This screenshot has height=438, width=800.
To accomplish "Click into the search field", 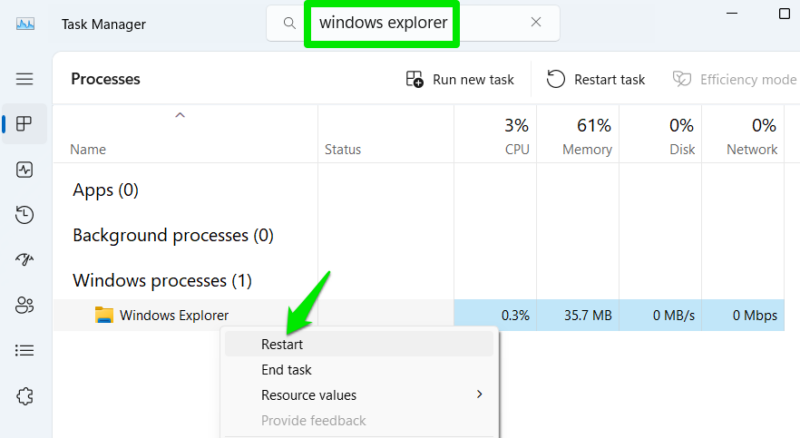I will pos(413,23).
